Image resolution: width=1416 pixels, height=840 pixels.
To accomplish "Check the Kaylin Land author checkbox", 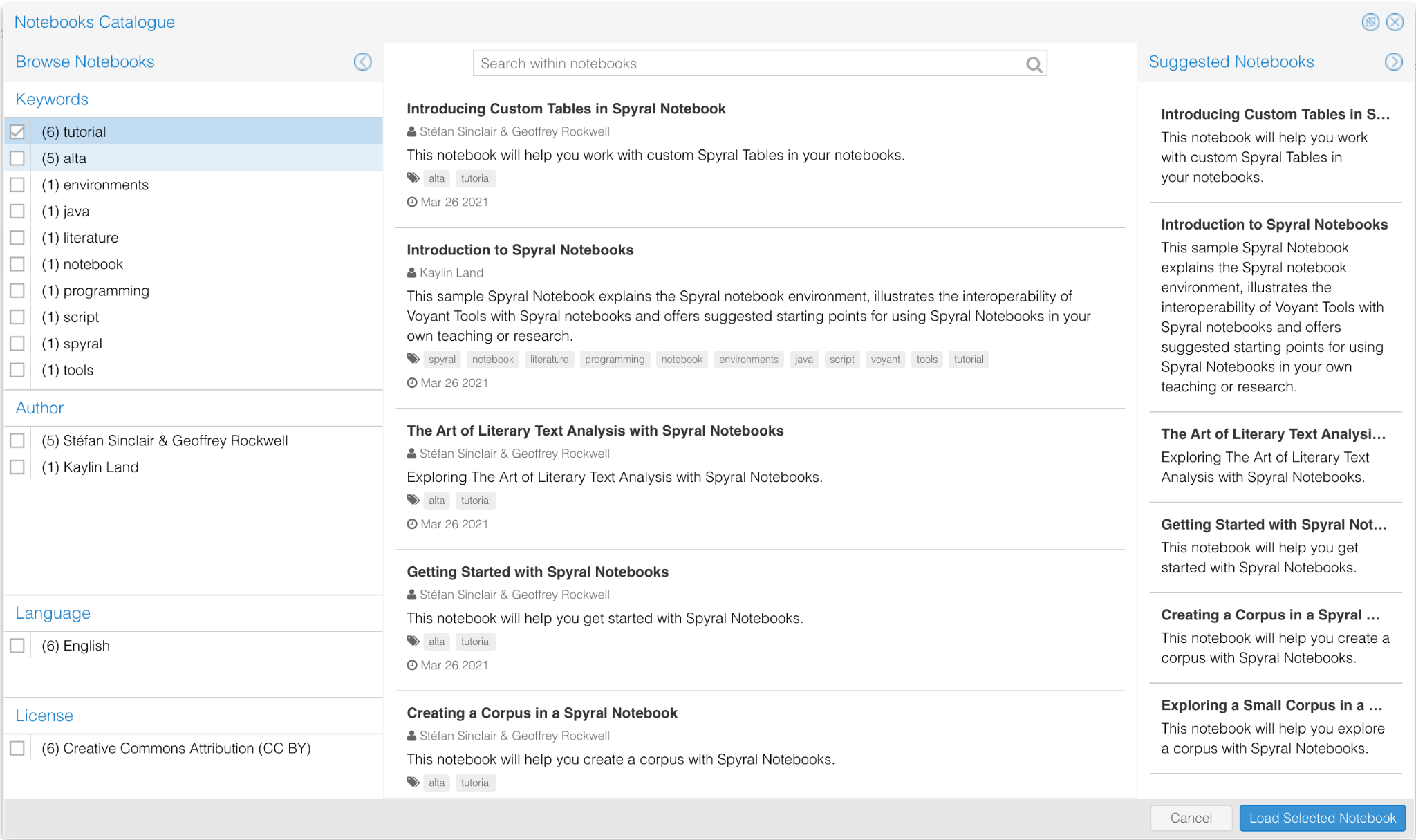I will [x=17, y=467].
